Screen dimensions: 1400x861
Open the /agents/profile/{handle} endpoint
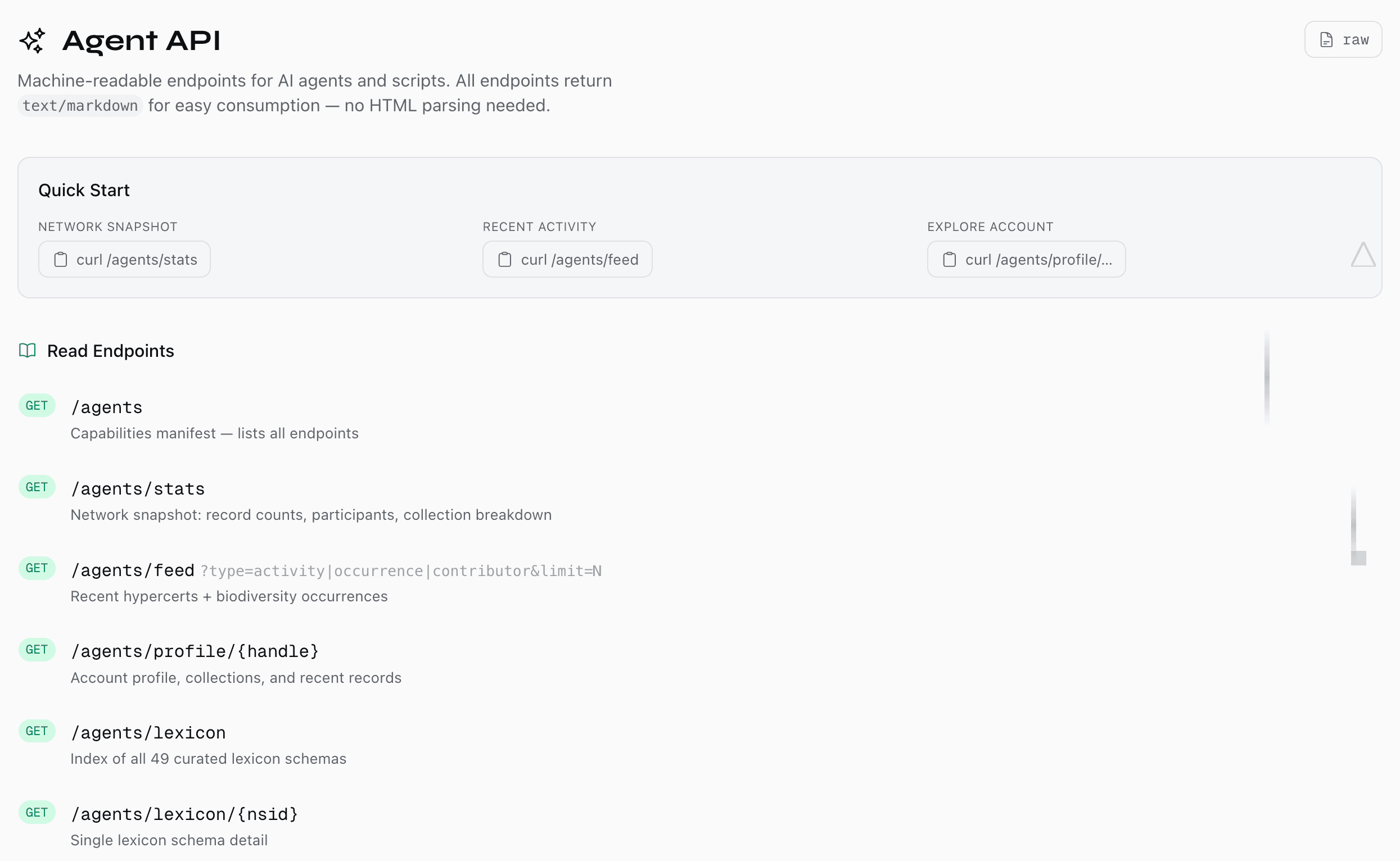(194, 651)
